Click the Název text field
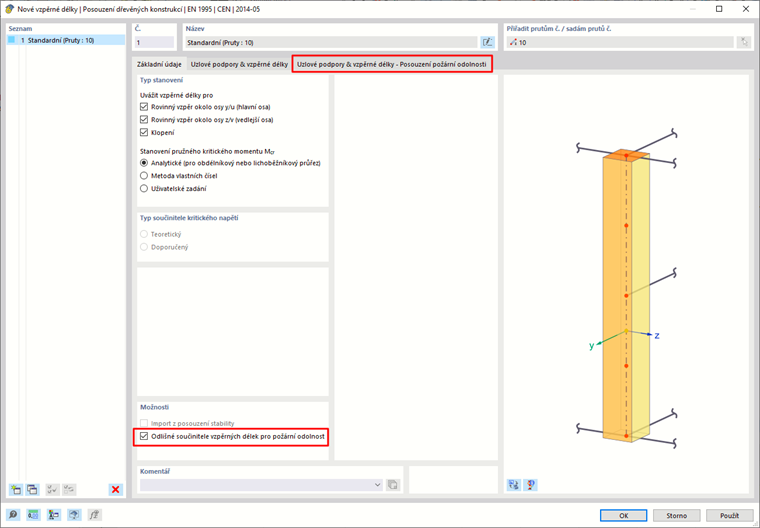This screenshot has height=528, width=760. 332,42
